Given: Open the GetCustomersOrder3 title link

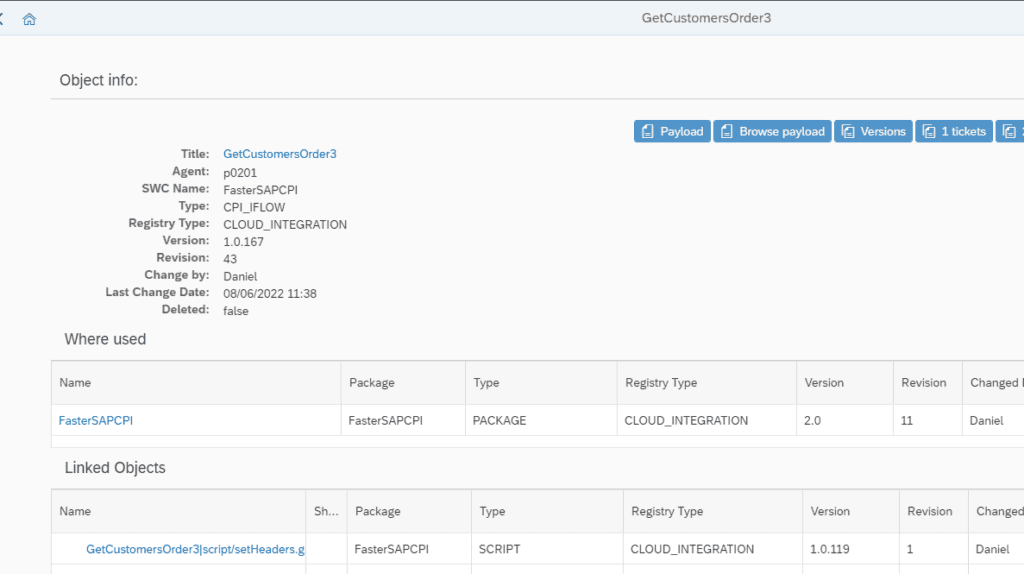Looking at the screenshot, I should [280, 154].
